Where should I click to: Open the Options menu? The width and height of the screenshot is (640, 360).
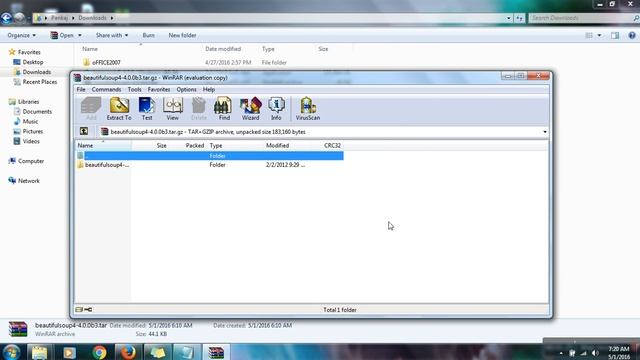pos(187,89)
